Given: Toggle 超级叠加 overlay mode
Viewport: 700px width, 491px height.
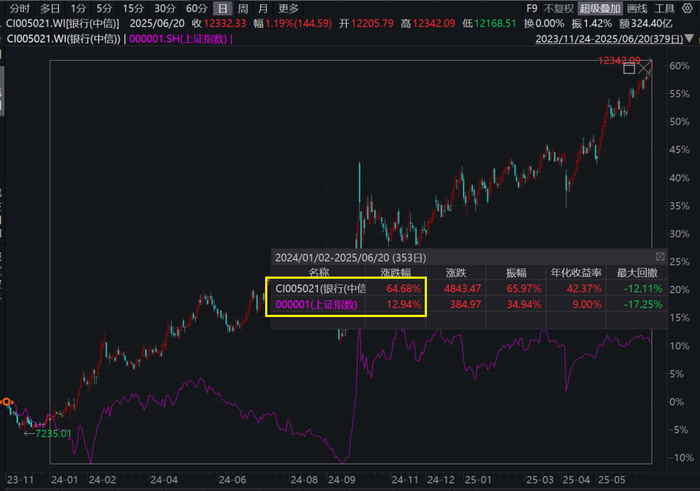Looking at the screenshot, I should click(x=600, y=8).
